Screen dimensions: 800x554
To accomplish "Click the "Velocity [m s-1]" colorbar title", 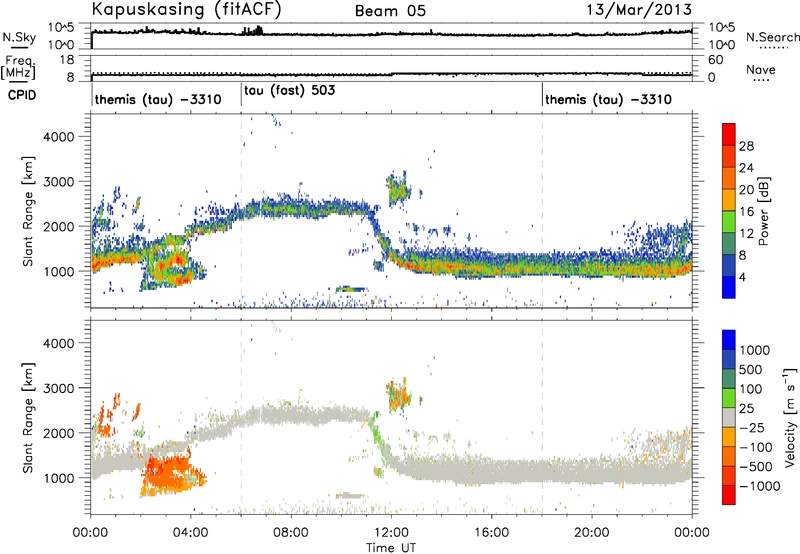I will pos(790,417).
